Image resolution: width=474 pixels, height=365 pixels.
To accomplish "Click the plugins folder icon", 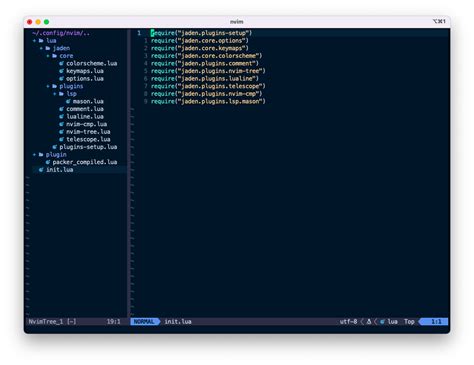I will point(54,86).
